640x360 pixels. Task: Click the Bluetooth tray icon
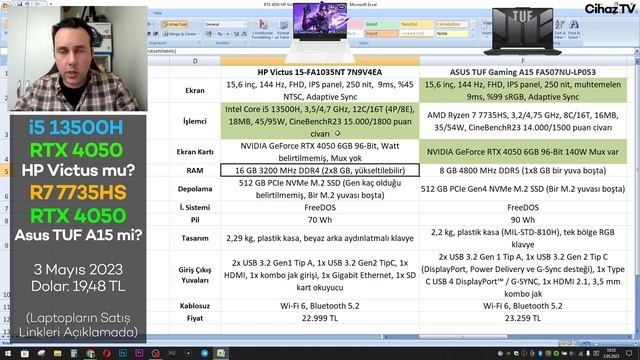pos(540,353)
